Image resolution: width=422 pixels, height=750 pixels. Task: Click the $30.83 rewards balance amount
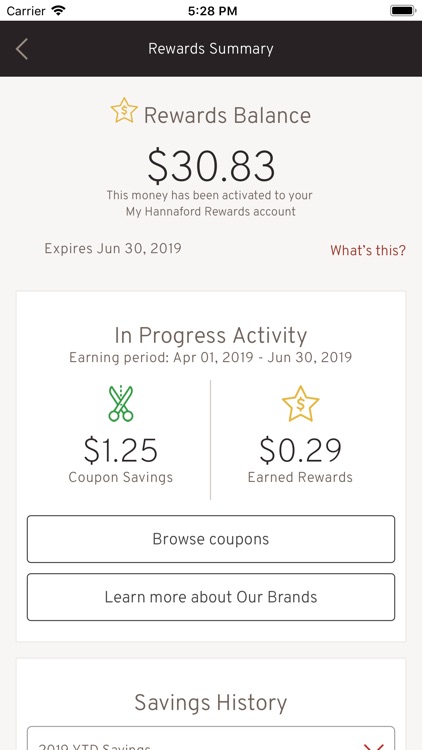tap(211, 166)
